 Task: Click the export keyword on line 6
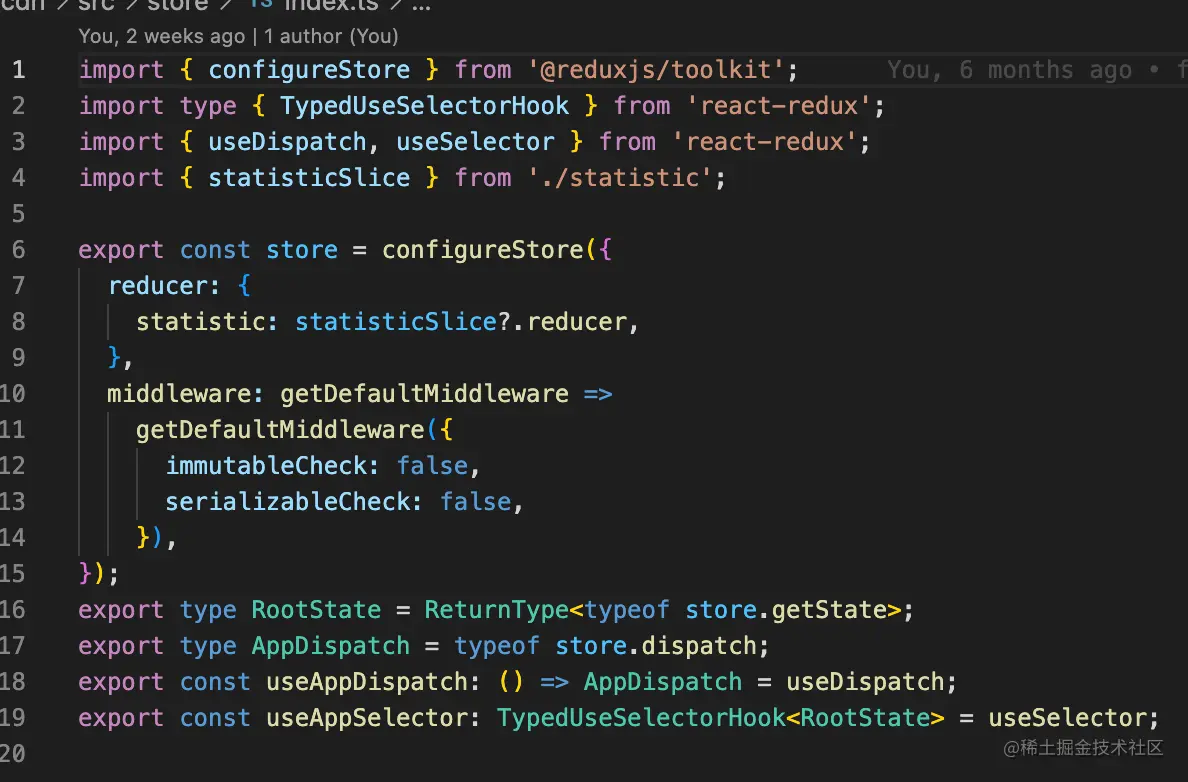[x=121, y=249]
